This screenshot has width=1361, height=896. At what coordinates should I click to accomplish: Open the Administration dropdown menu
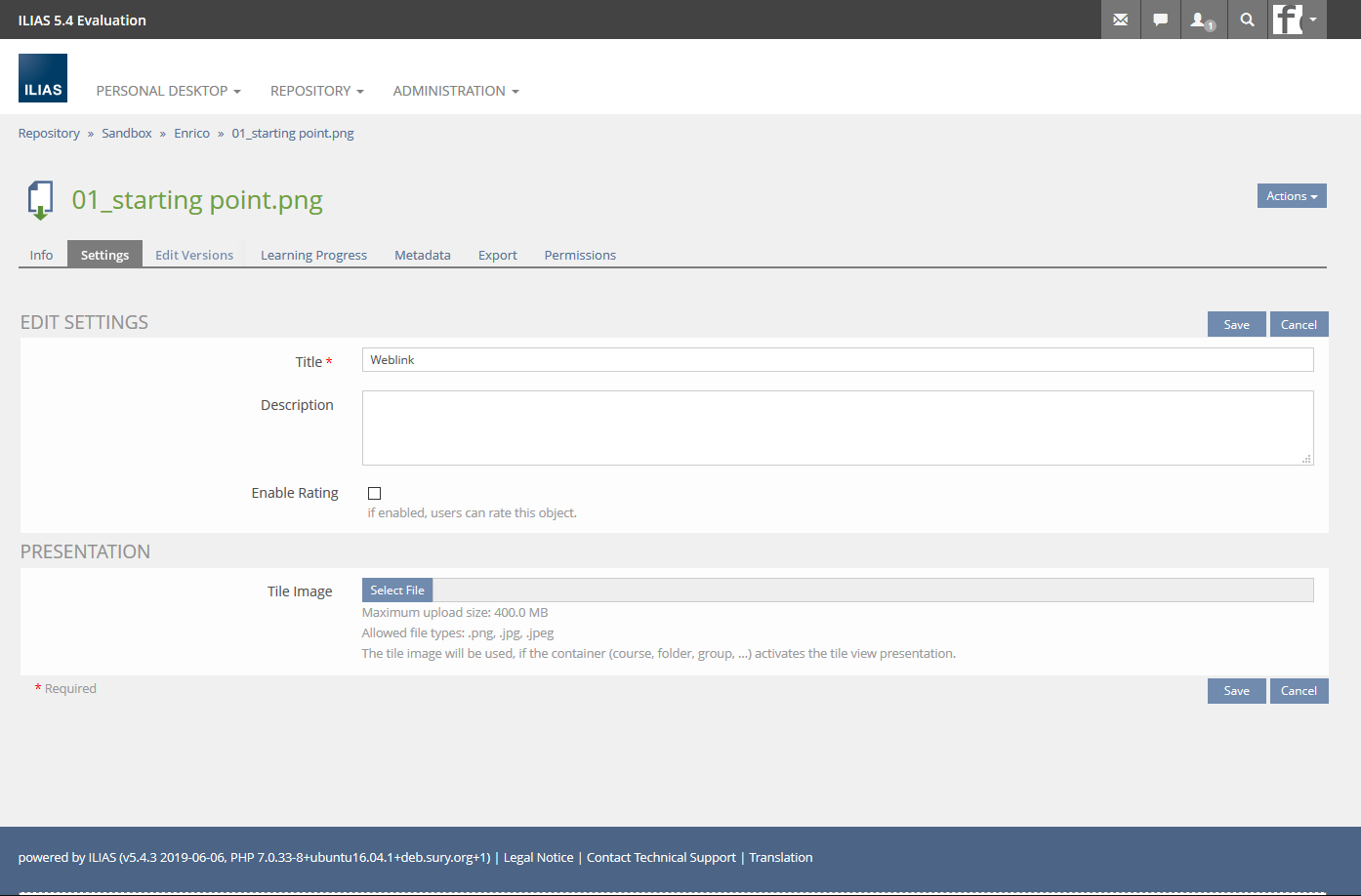(x=455, y=91)
